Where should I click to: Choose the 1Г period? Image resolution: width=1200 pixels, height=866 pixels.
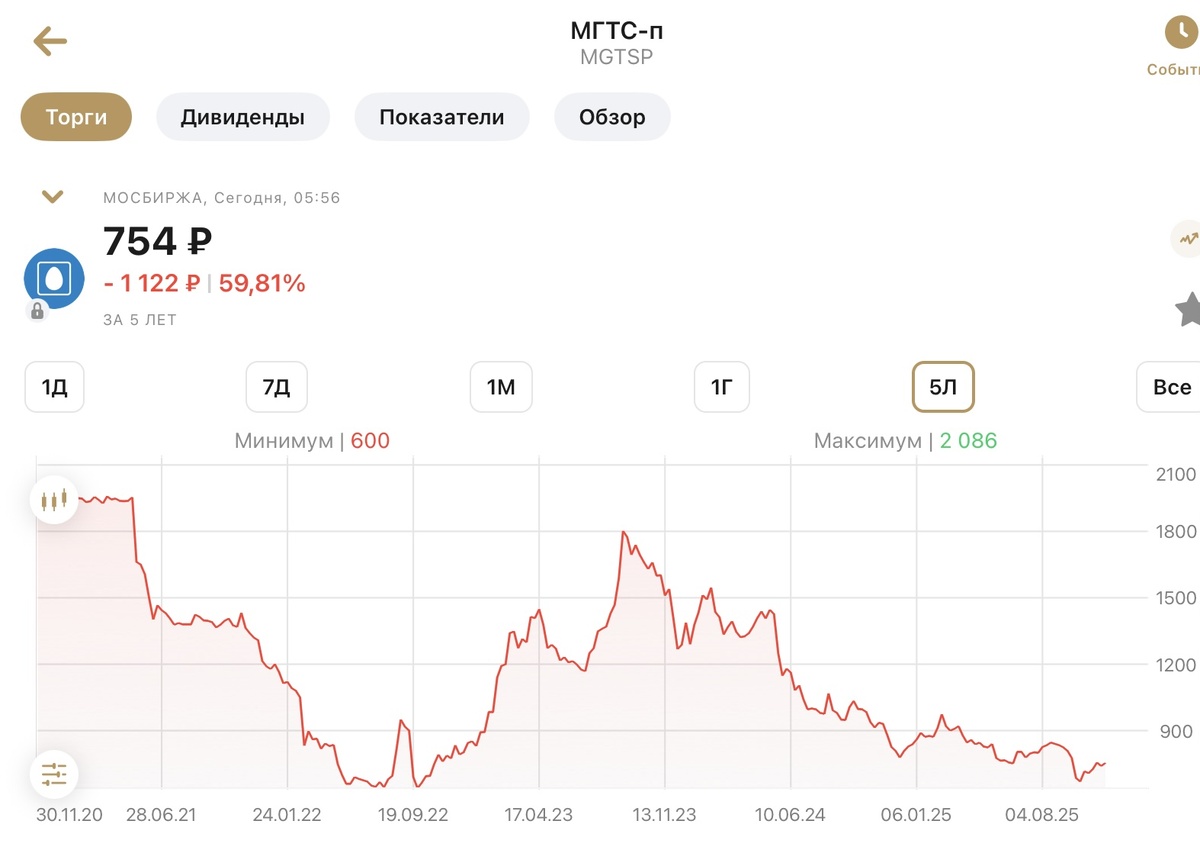(x=722, y=387)
